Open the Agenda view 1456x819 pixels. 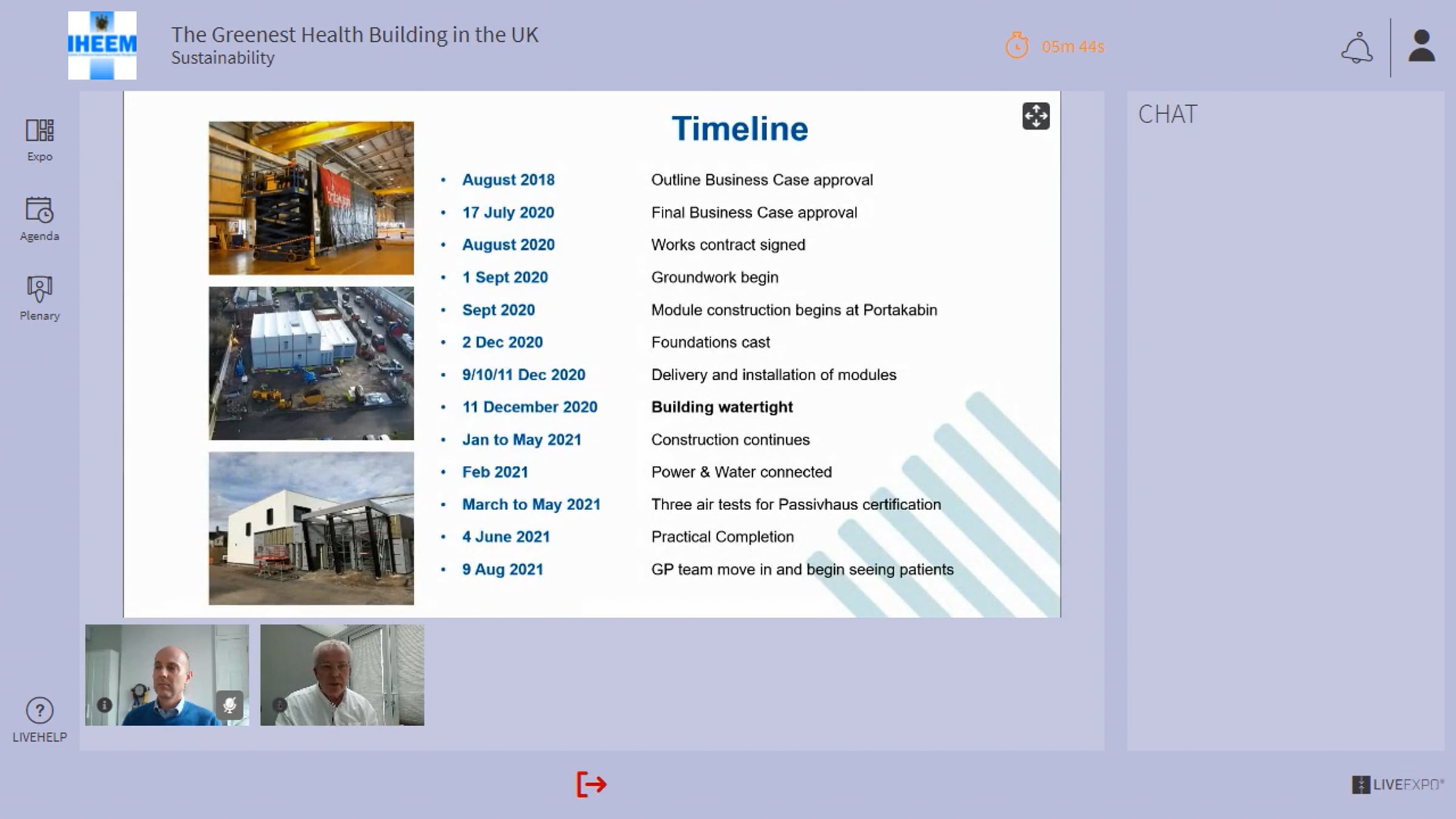point(39,218)
